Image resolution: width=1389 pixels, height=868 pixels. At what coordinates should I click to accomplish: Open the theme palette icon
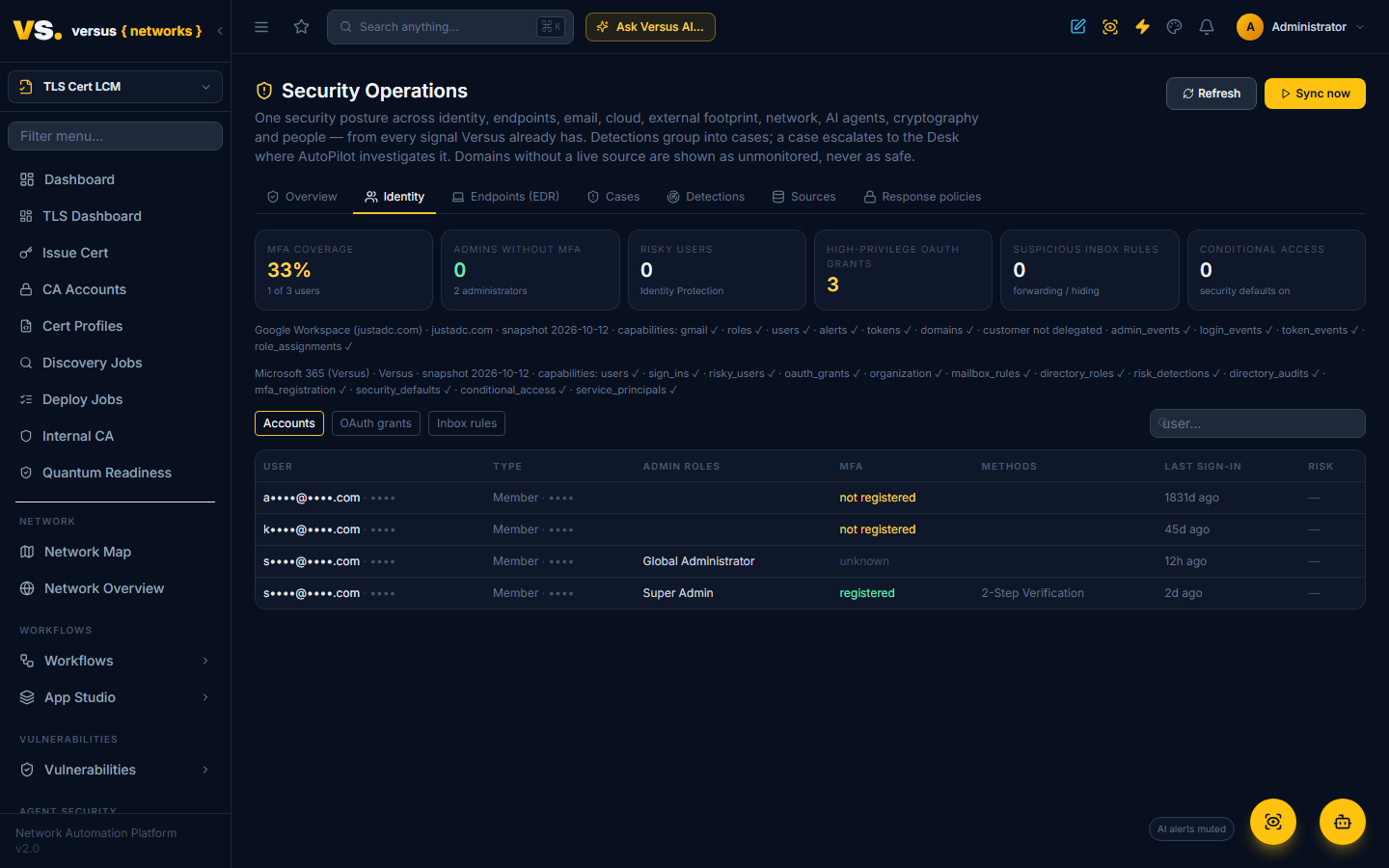click(1174, 27)
